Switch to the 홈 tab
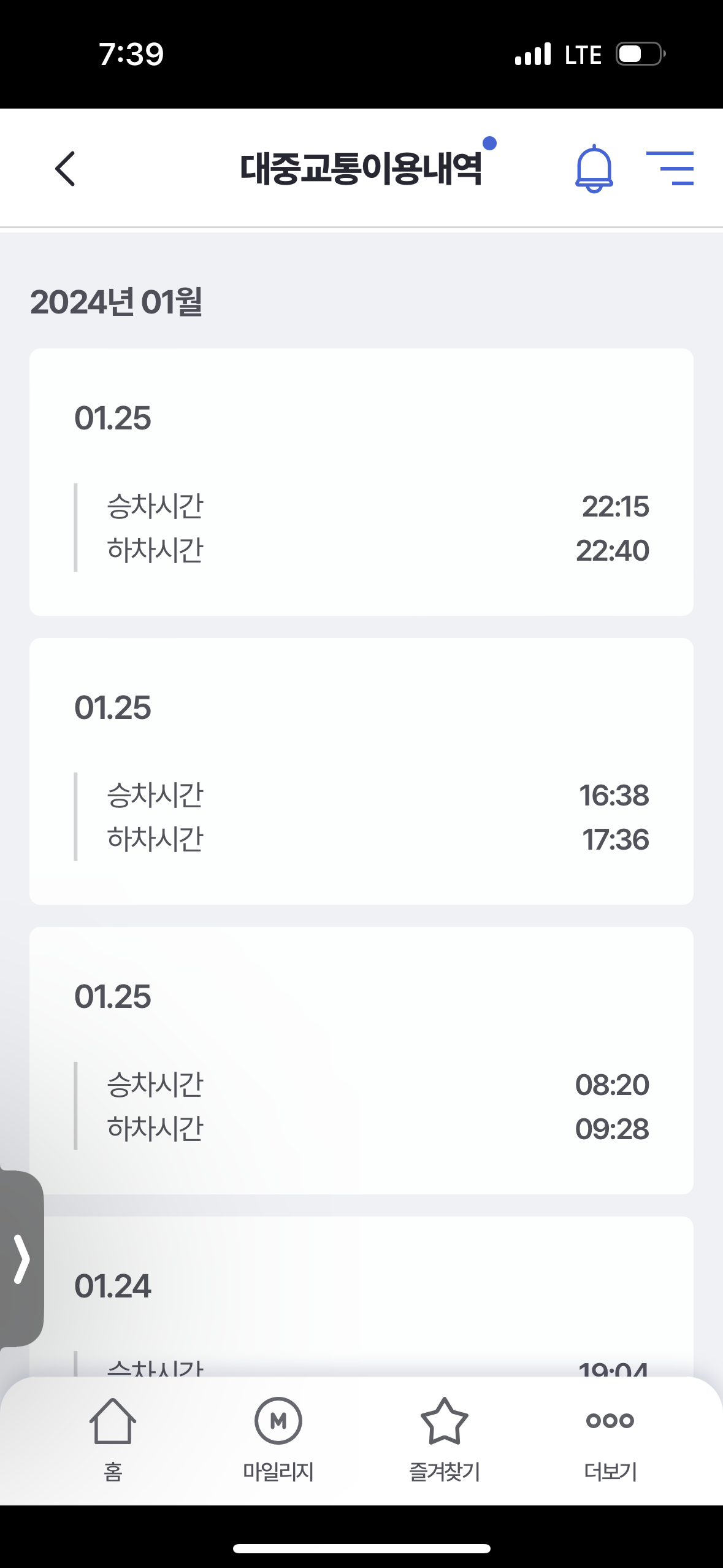 click(113, 1471)
